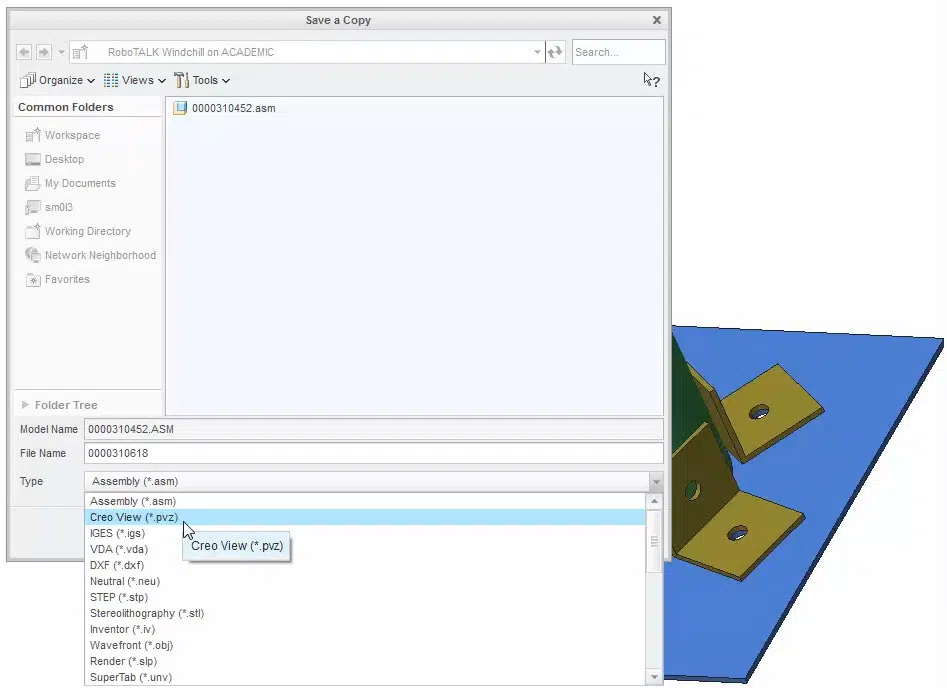Choose IGES (*.igs) format option
This screenshot has height=688, width=947.
[x=118, y=533]
